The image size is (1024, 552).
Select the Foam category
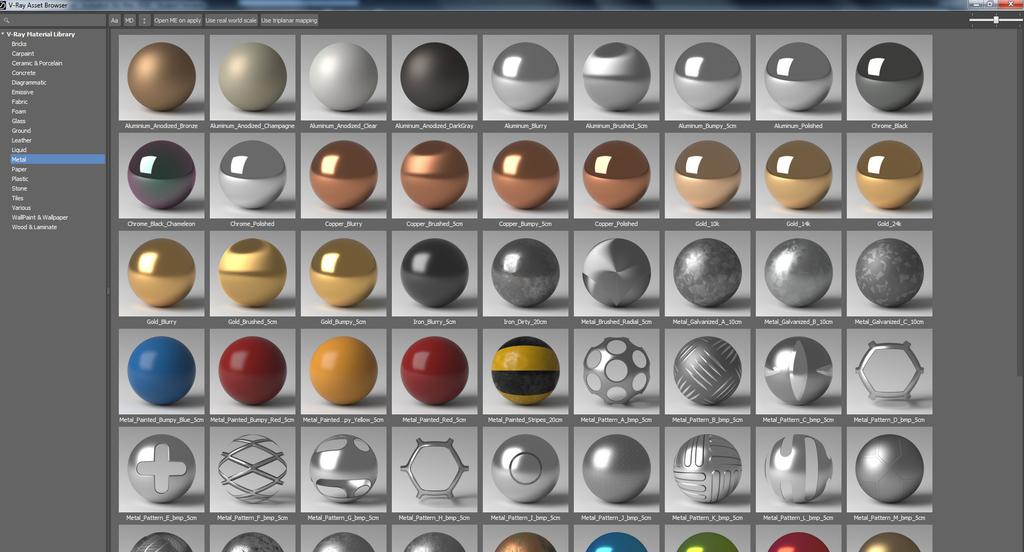point(19,112)
